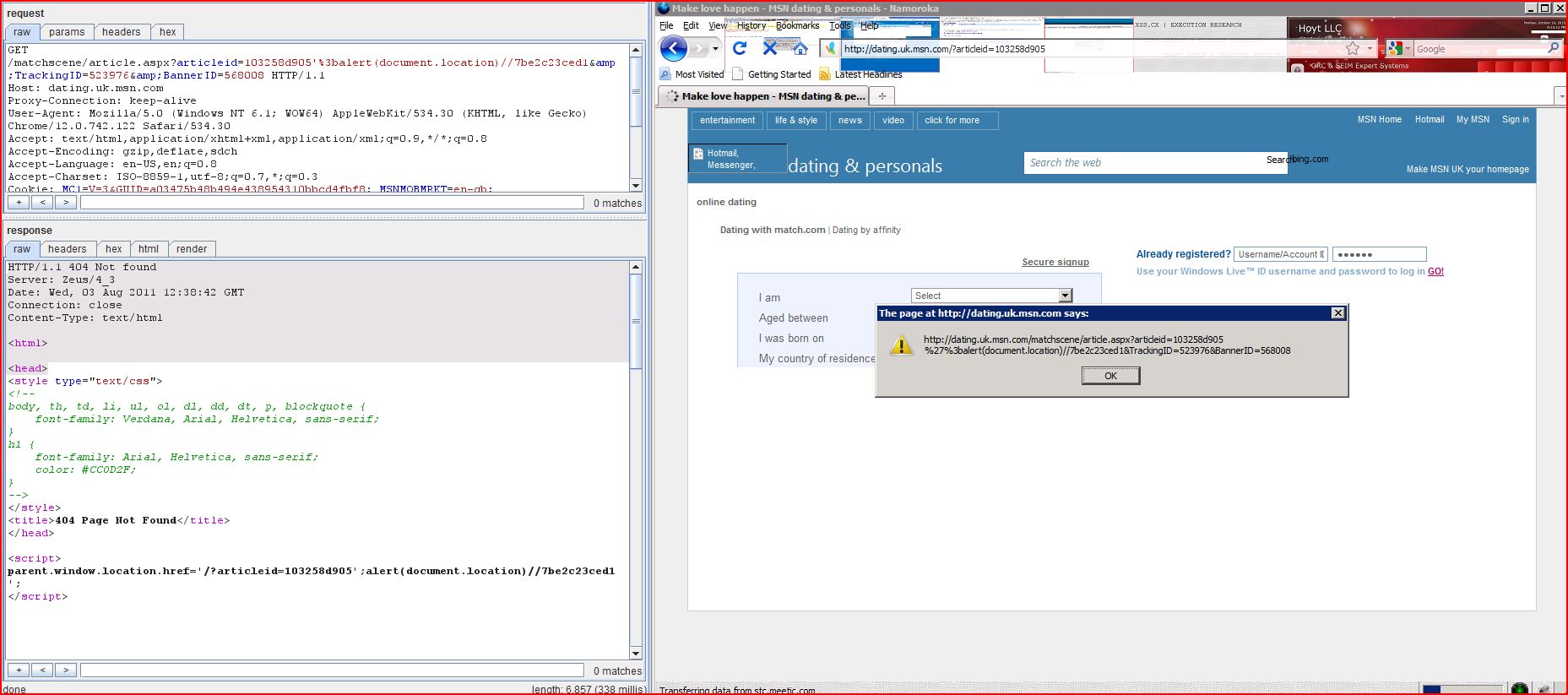This screenshot has height=695, width=1568.
Task: Click response search previous match button
Action: [42, 671]
